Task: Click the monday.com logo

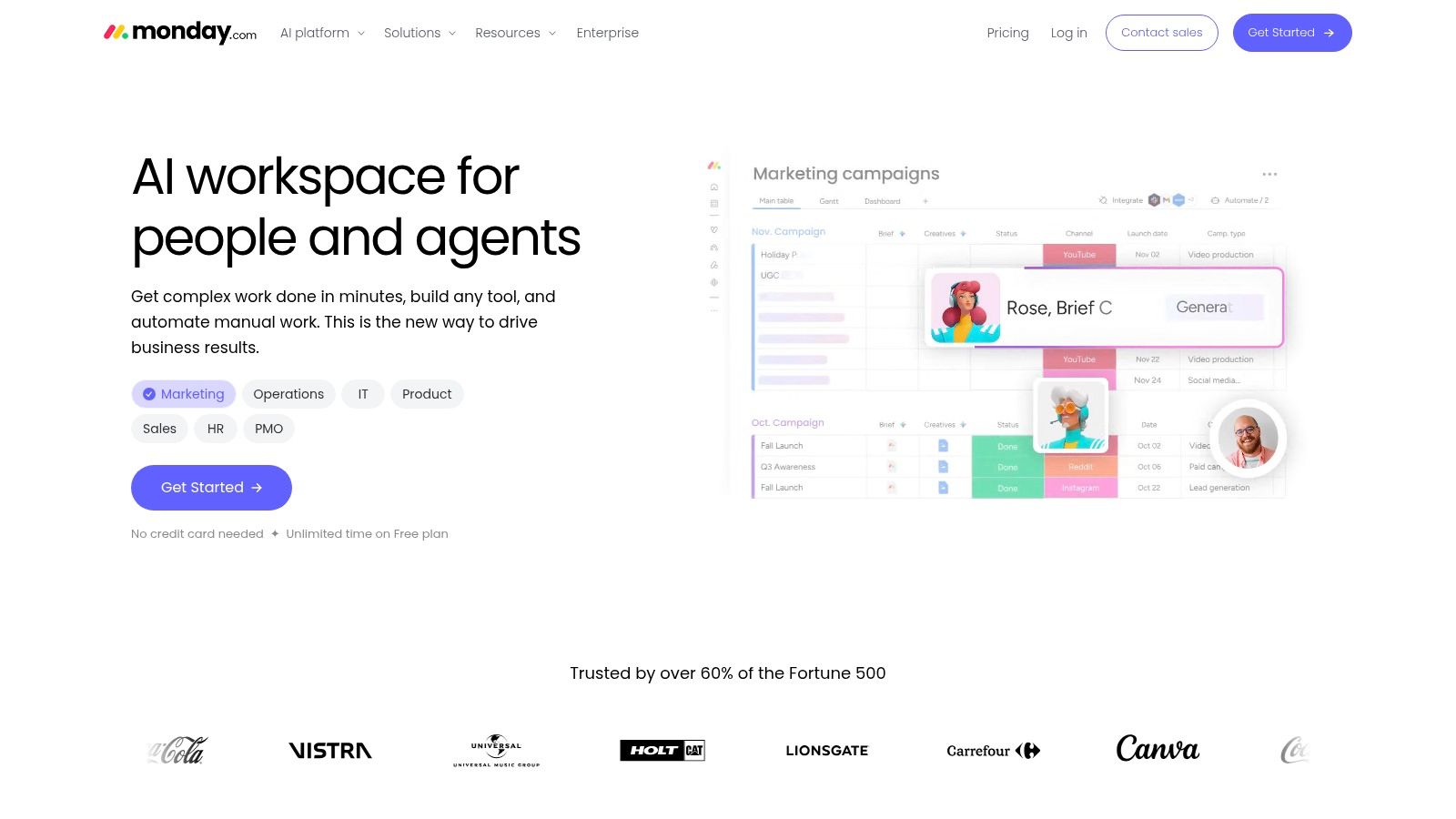Action: [180, 33]
